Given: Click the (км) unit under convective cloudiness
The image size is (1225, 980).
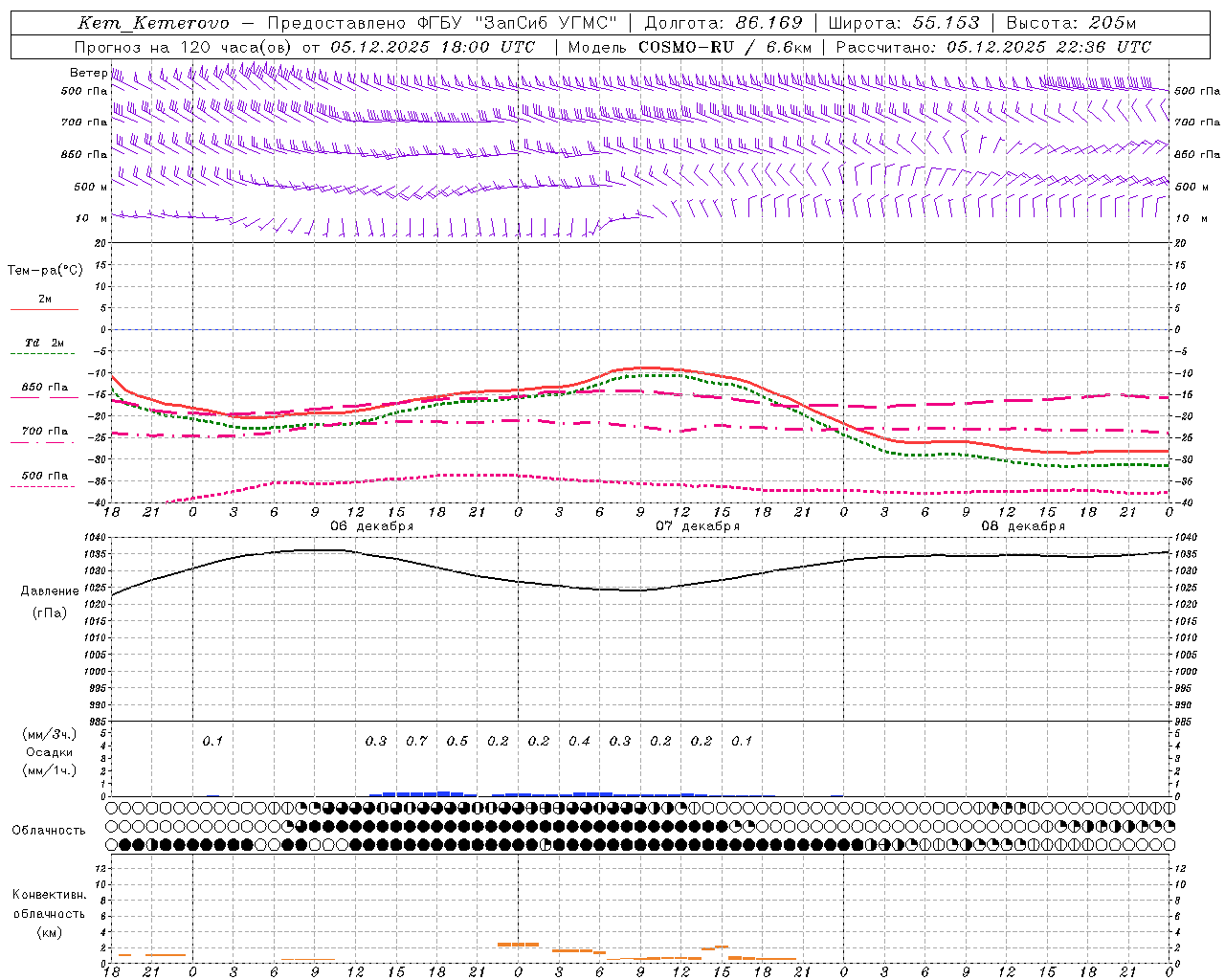Looking at the screenshot, I should (50, 931).
